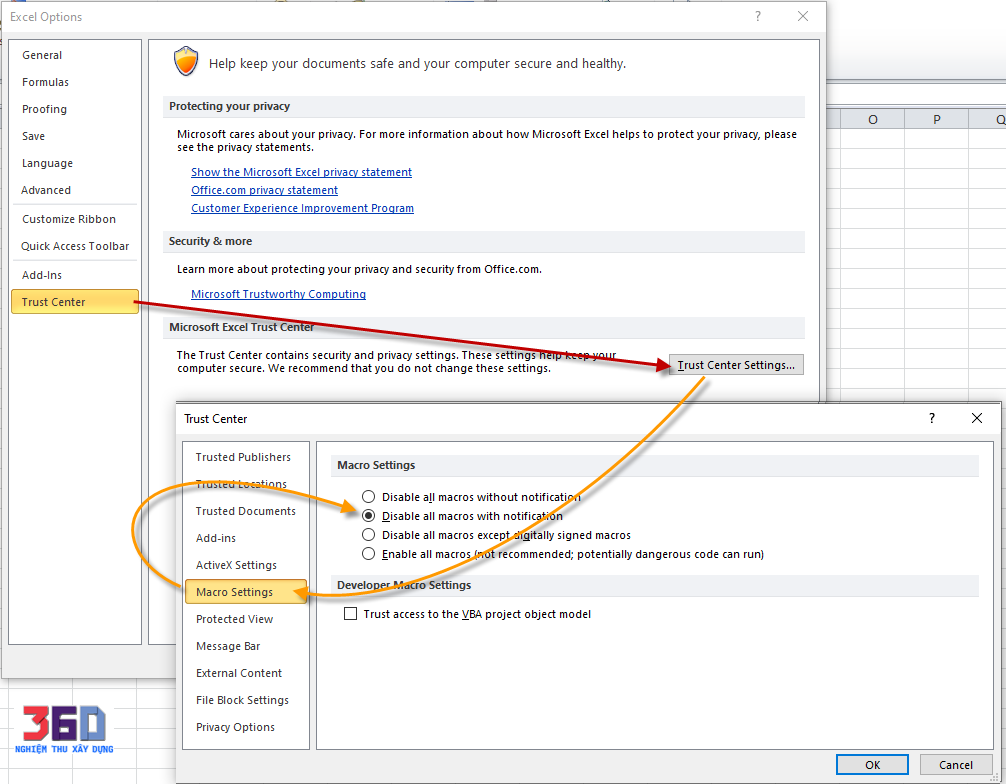
Task: Open Microsoft Trustworthy Computing link
Action: point(278,294)
